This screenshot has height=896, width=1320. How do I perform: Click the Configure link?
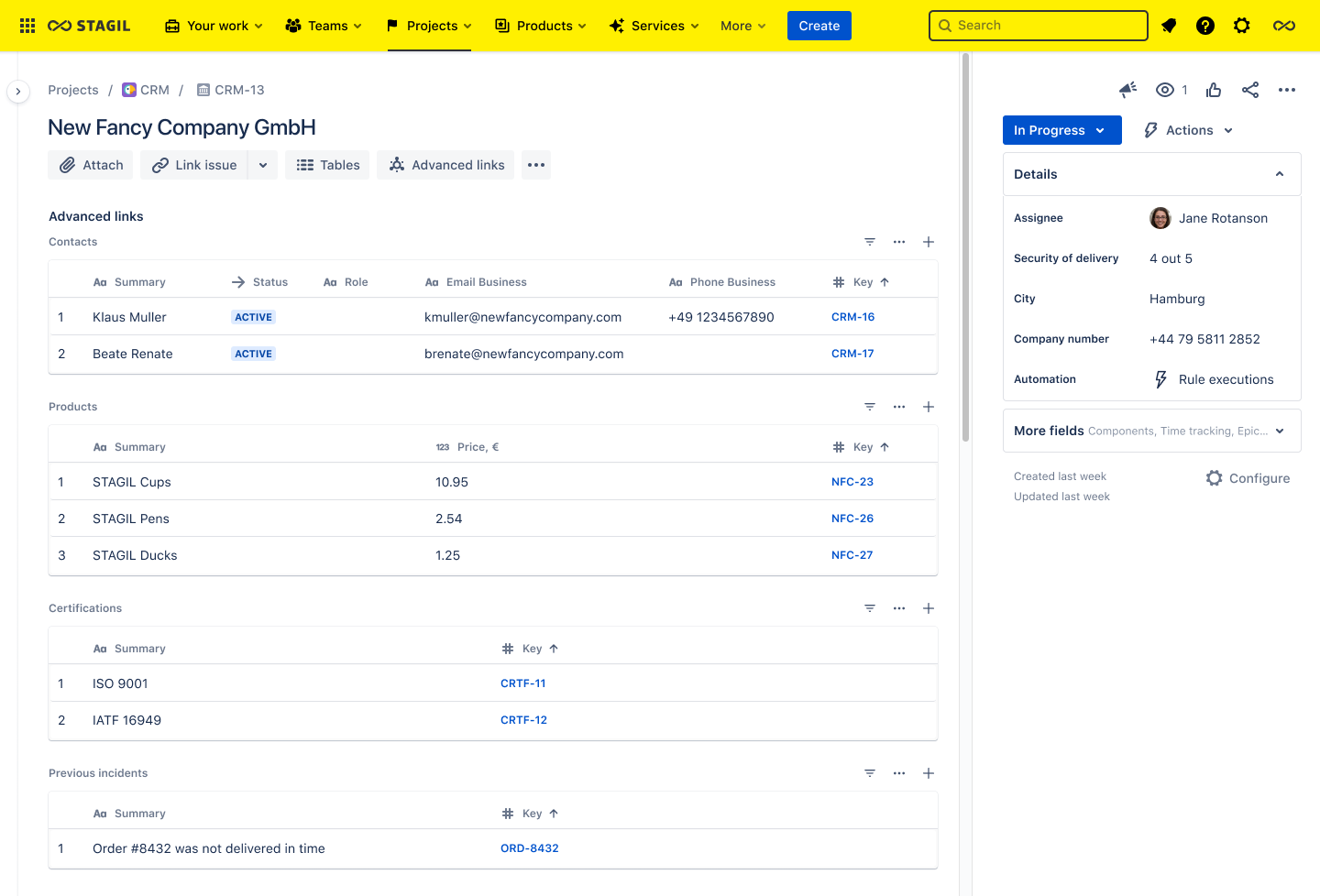point(1248,478)
